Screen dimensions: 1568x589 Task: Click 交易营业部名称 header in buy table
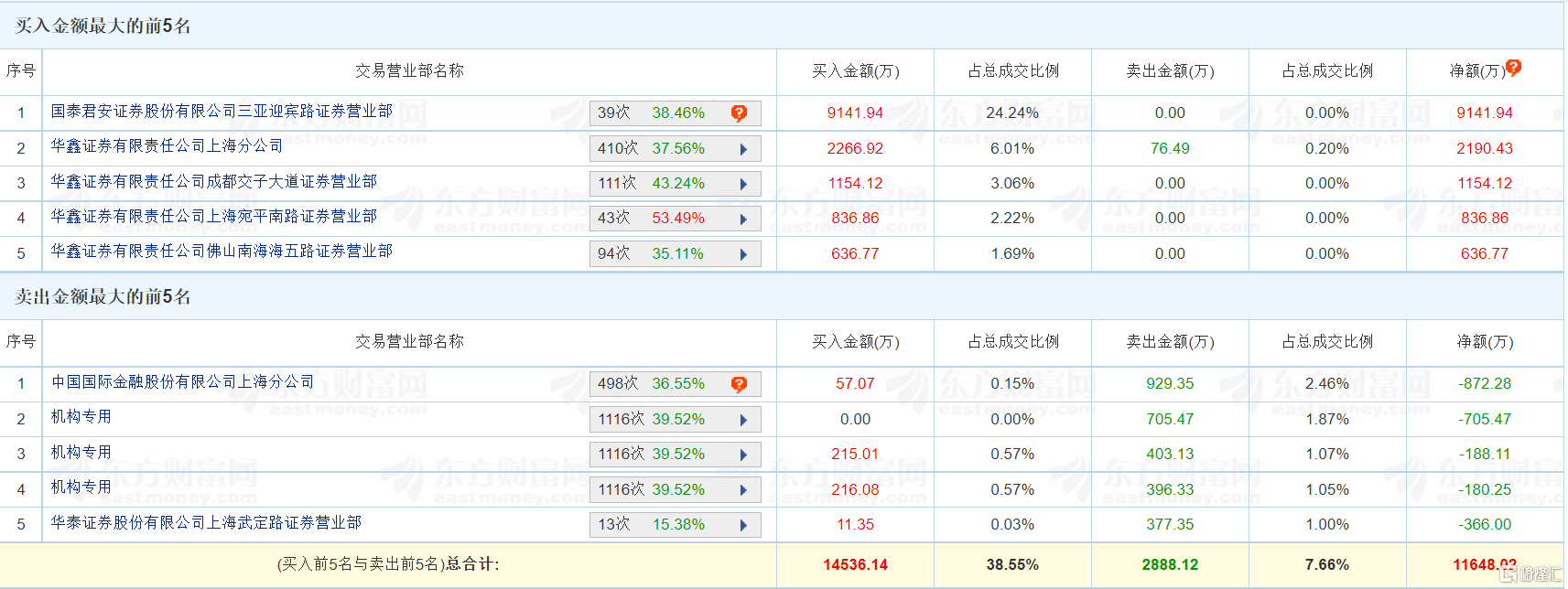tap(409, 70)
